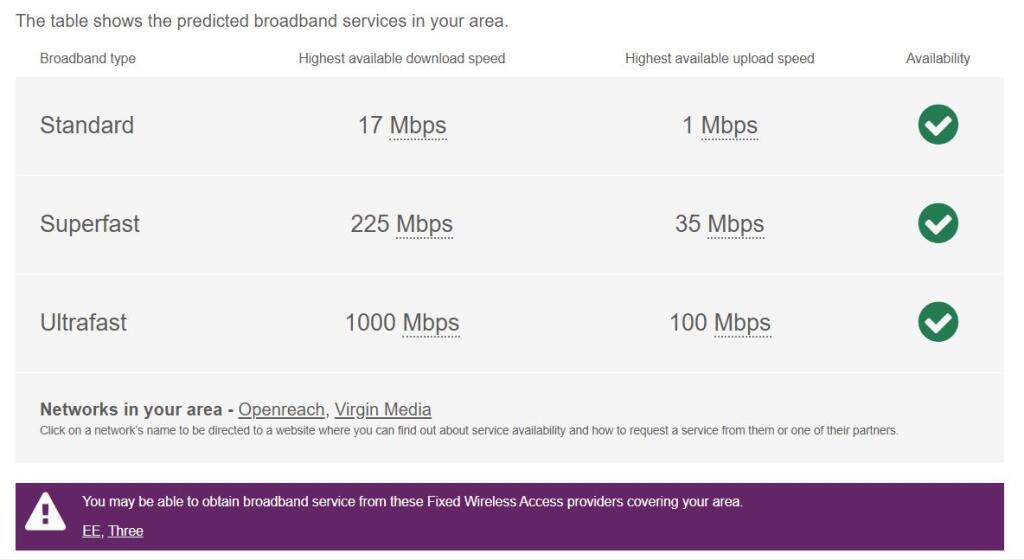Click Mbps abbreviation beside 225 download speed
The height and width of the screenshot is (560, 1024).
(x=424, y=224)
